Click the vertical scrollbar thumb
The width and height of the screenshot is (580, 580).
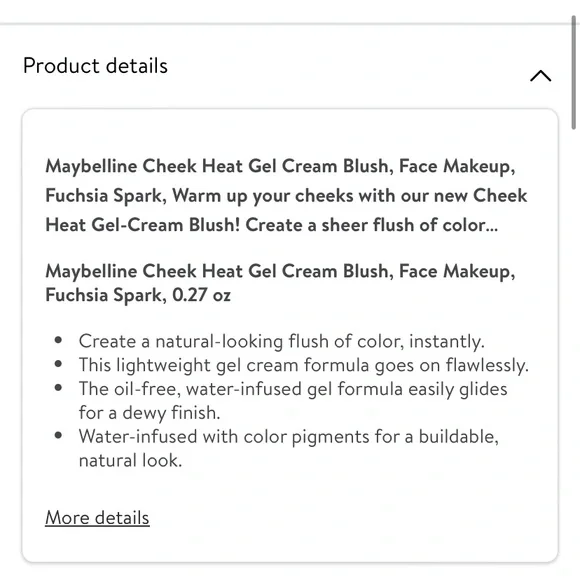click(x=573, y=72)
